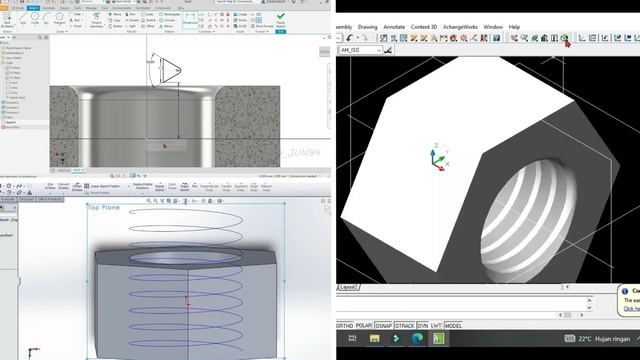
Task: Toggle LWT lineweight display
Action: pos(436,326)
